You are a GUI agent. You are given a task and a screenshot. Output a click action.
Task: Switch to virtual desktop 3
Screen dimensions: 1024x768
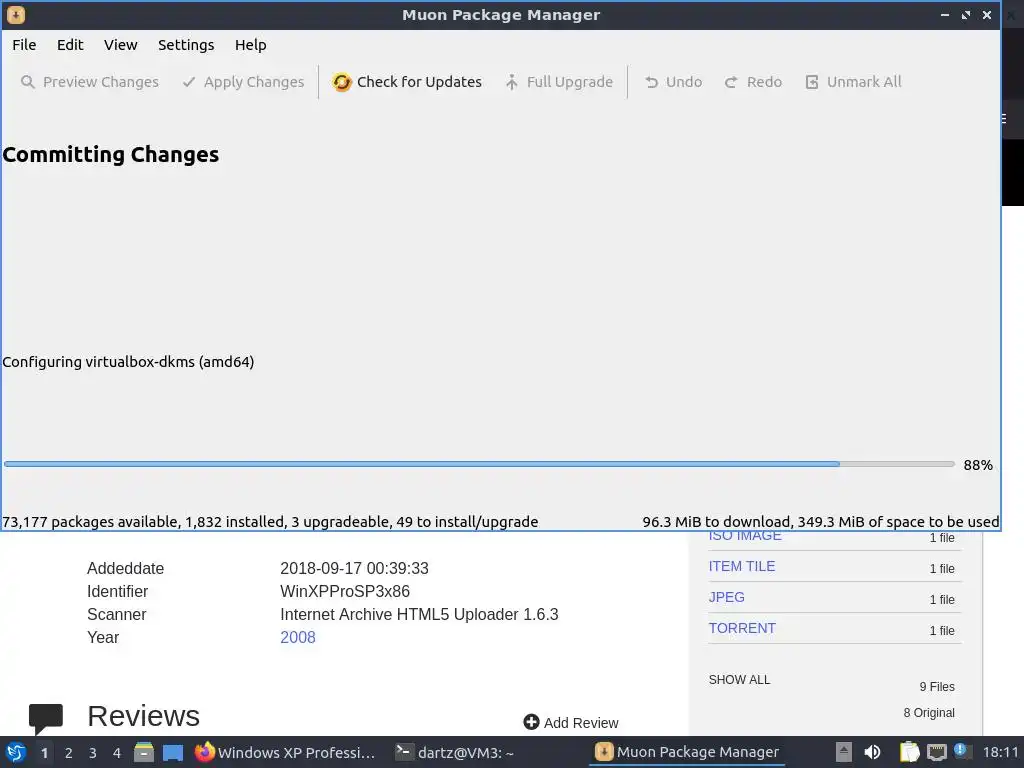[x=93, y=753]
